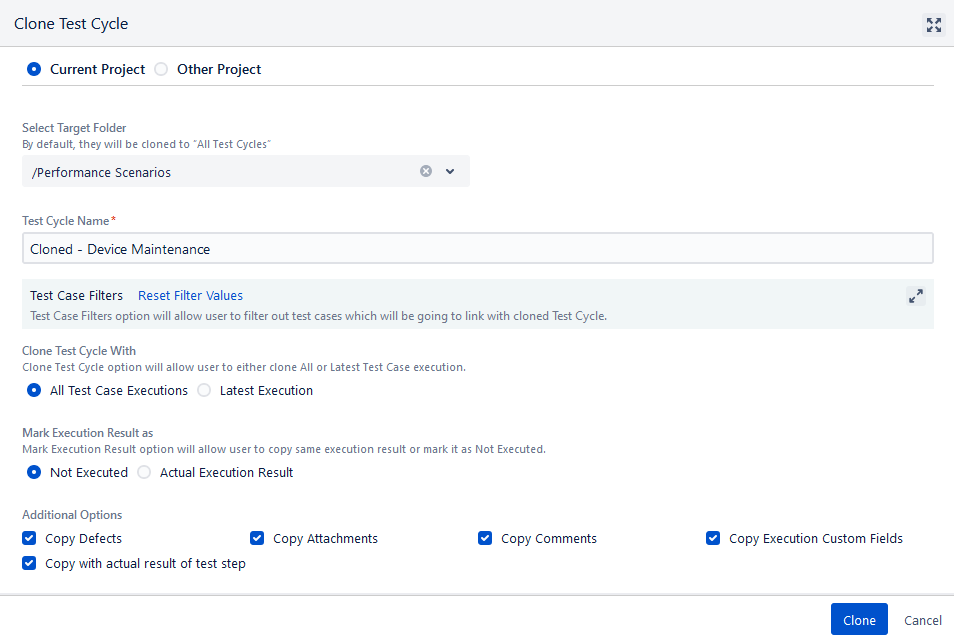Viewport: 954px width, 640px height.
Task: Disable the Copy Comments checkbox
Action: (485, 538)
